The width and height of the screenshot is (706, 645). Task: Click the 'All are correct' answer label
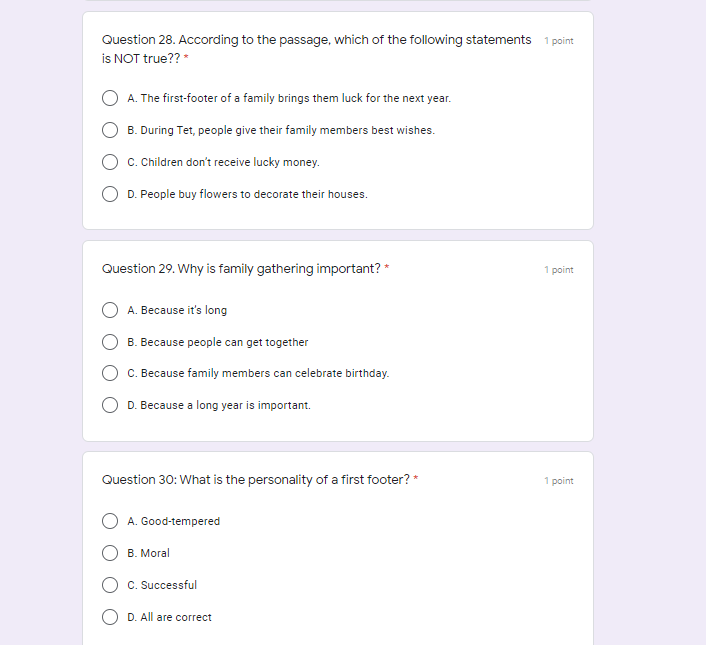click(169, 617)
